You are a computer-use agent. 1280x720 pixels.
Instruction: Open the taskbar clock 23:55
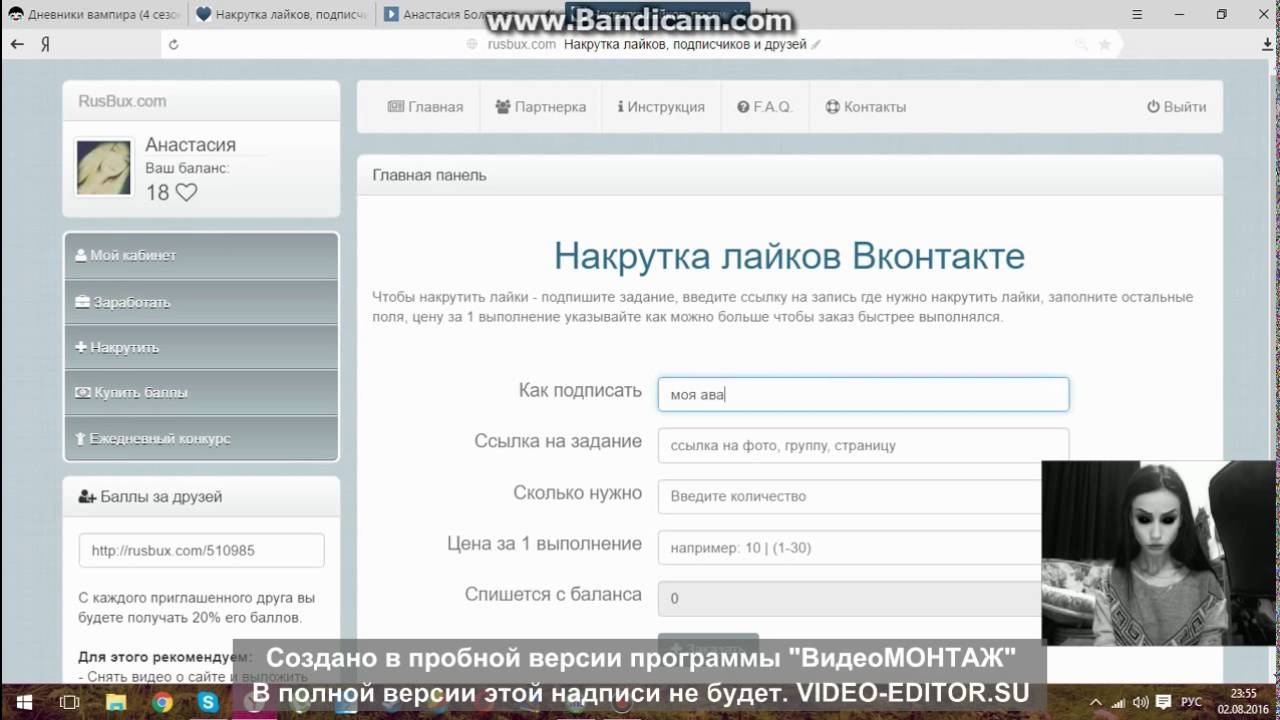(1243, 701)
